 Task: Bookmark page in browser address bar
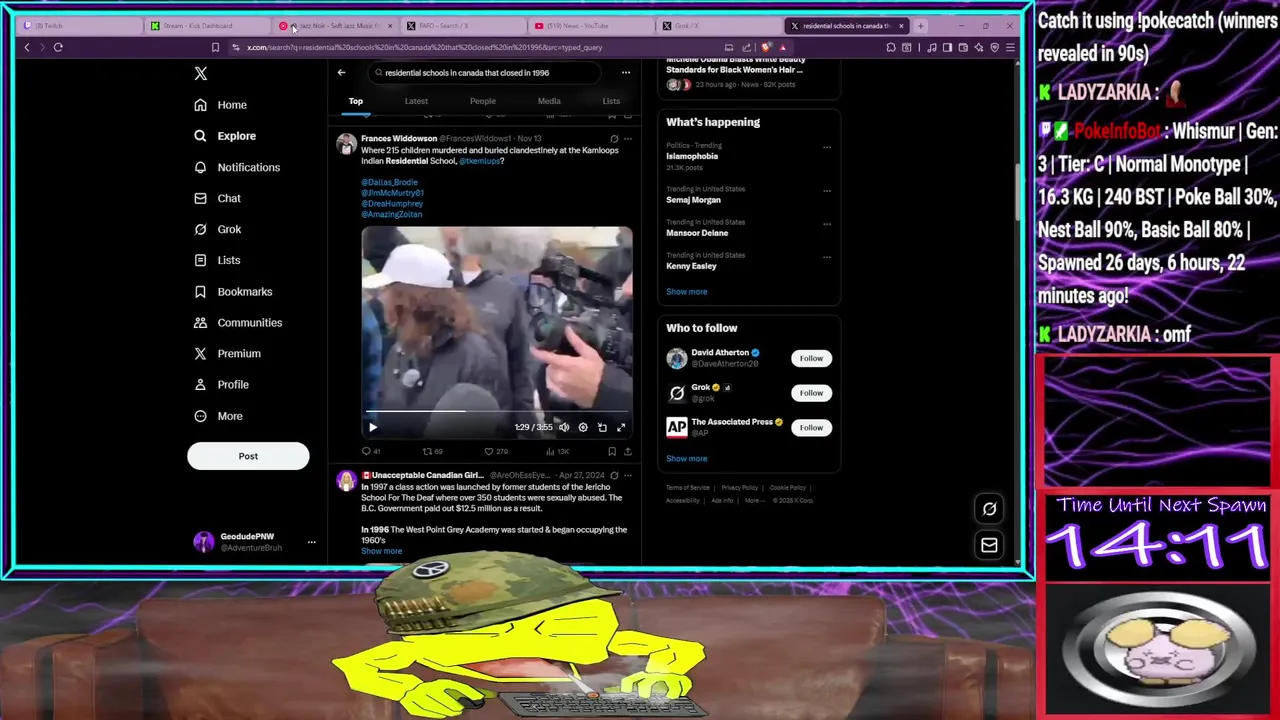[215, 47]
